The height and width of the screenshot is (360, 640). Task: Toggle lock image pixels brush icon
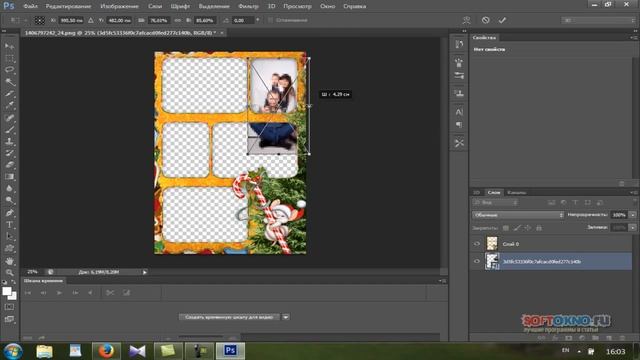tap(517, 228)
